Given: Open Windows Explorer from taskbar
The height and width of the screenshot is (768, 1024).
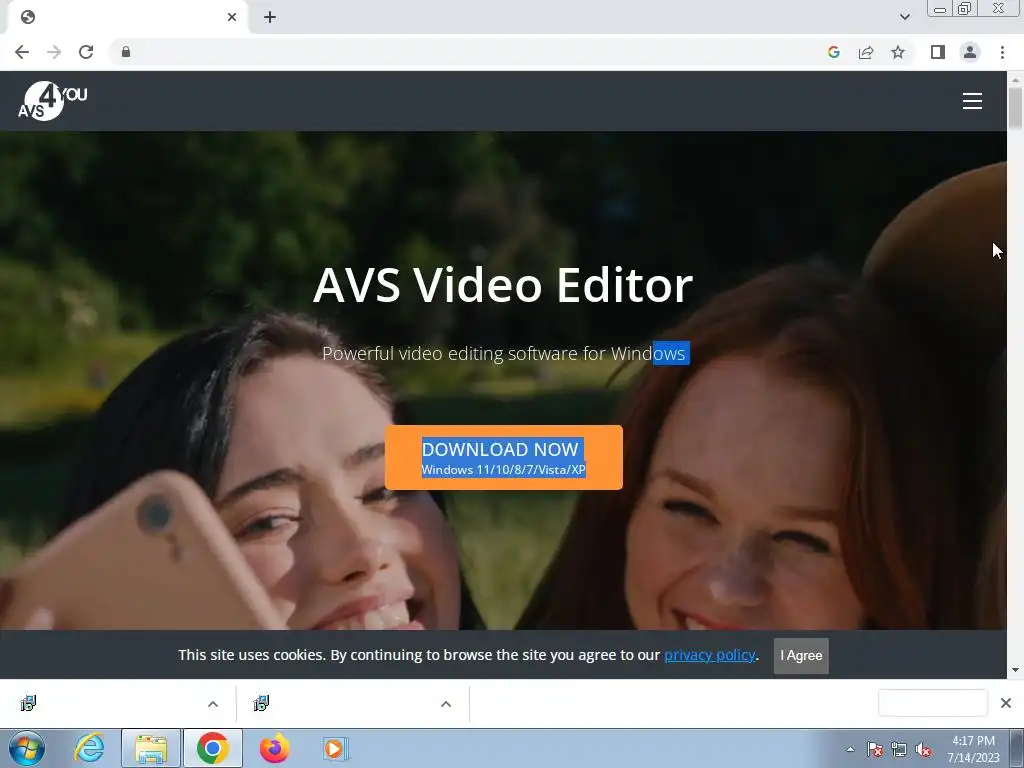Looking at the screenshot, I should pos(151,748).
